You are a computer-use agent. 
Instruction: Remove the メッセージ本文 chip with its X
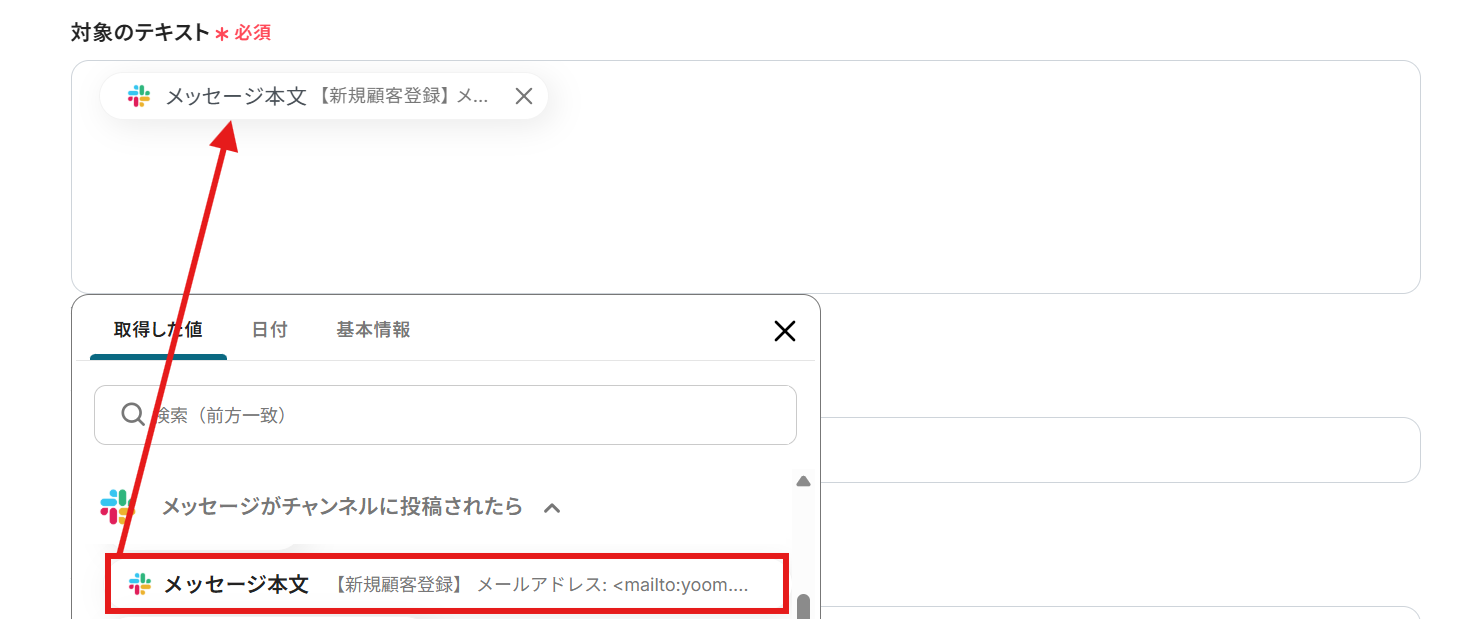[x=523, y=96]
